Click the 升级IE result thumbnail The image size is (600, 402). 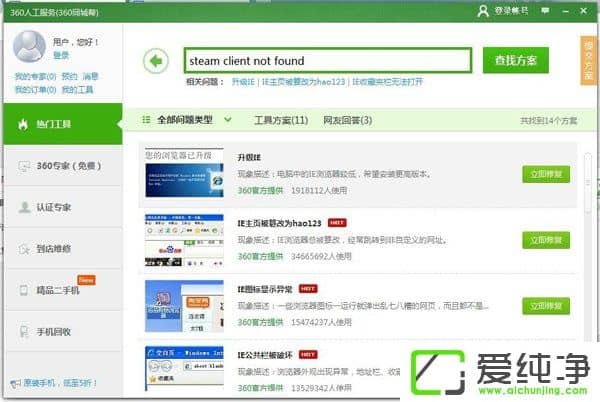coord(184,173)
